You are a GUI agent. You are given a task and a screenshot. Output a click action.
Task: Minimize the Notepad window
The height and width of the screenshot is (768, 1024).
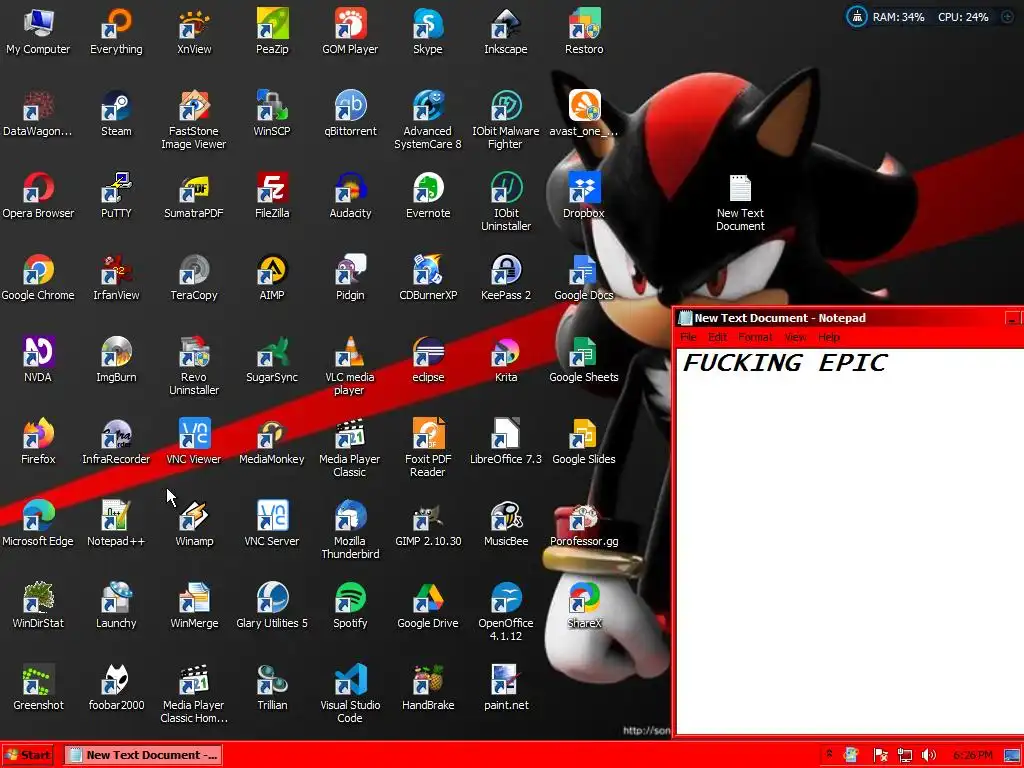1012,319
